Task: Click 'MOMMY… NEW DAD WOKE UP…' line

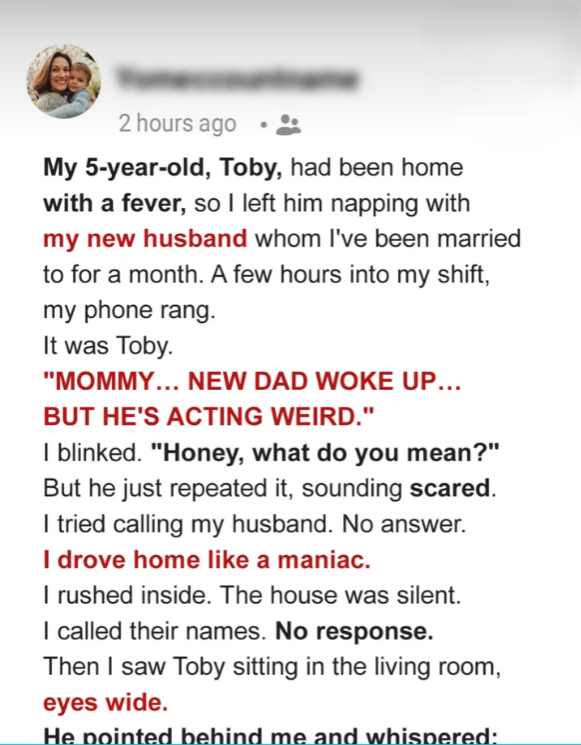Action: (252, 381)
